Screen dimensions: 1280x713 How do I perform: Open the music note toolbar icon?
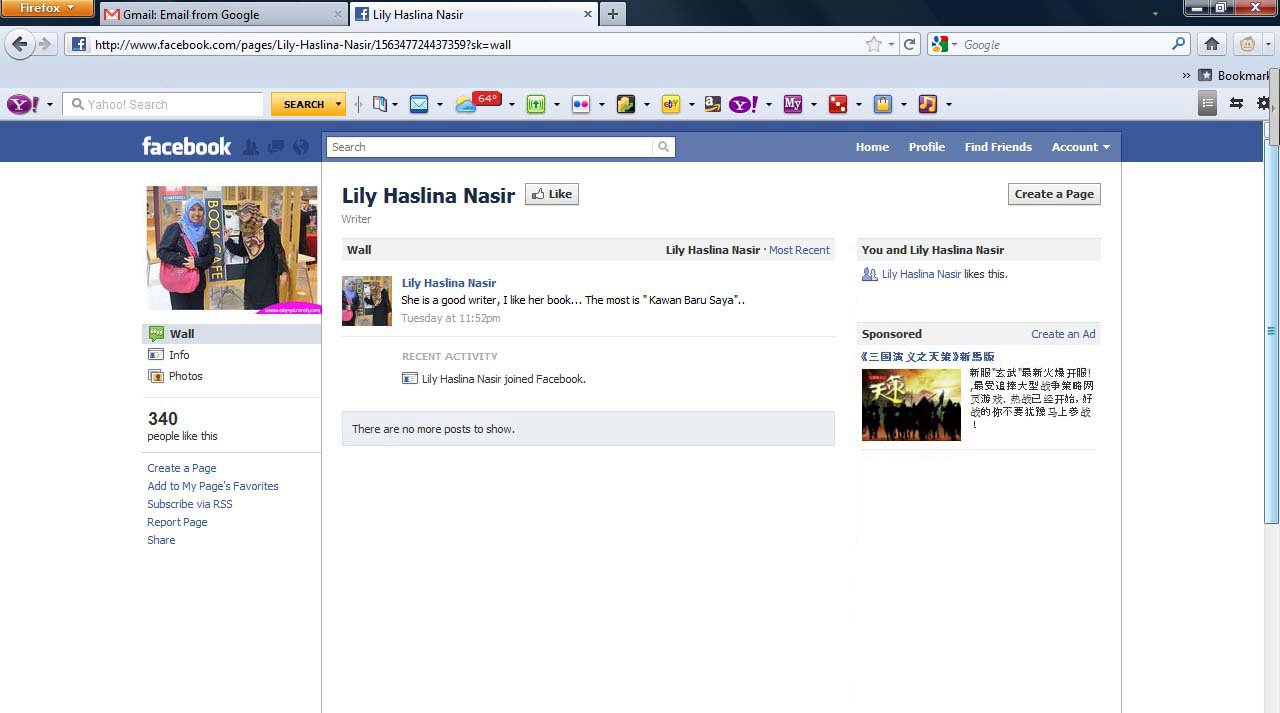click(928, 104)
